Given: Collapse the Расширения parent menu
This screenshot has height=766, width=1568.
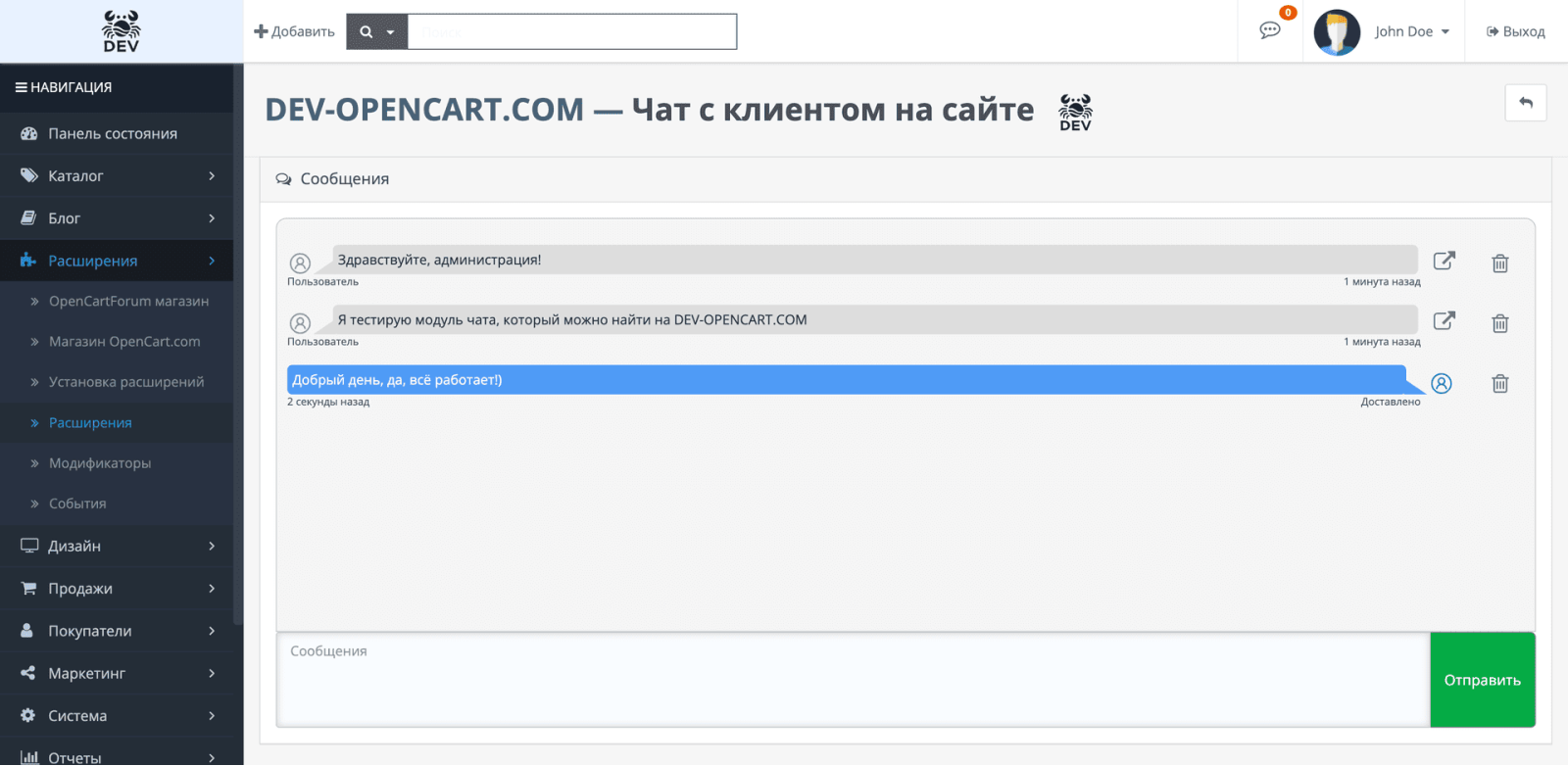Looking at the screenshot, I should (117, 261).
